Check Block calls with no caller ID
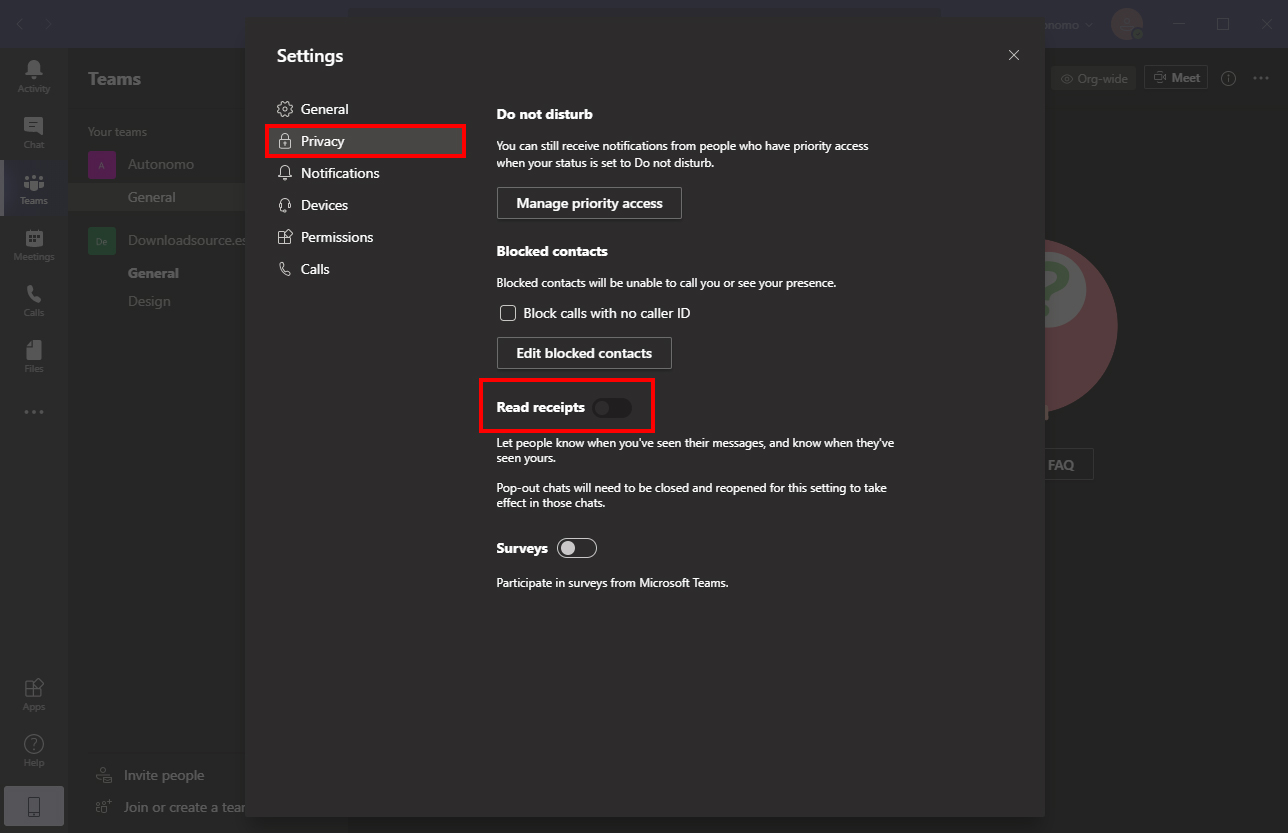The height and width of the screenshot is (833, 1288). (x=508, y=313)
